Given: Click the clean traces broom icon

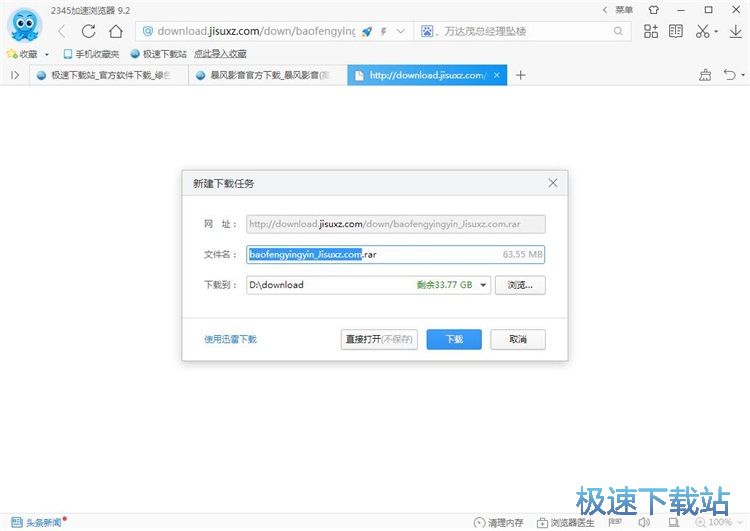Looking at the screenshot, I should (705, 75).
